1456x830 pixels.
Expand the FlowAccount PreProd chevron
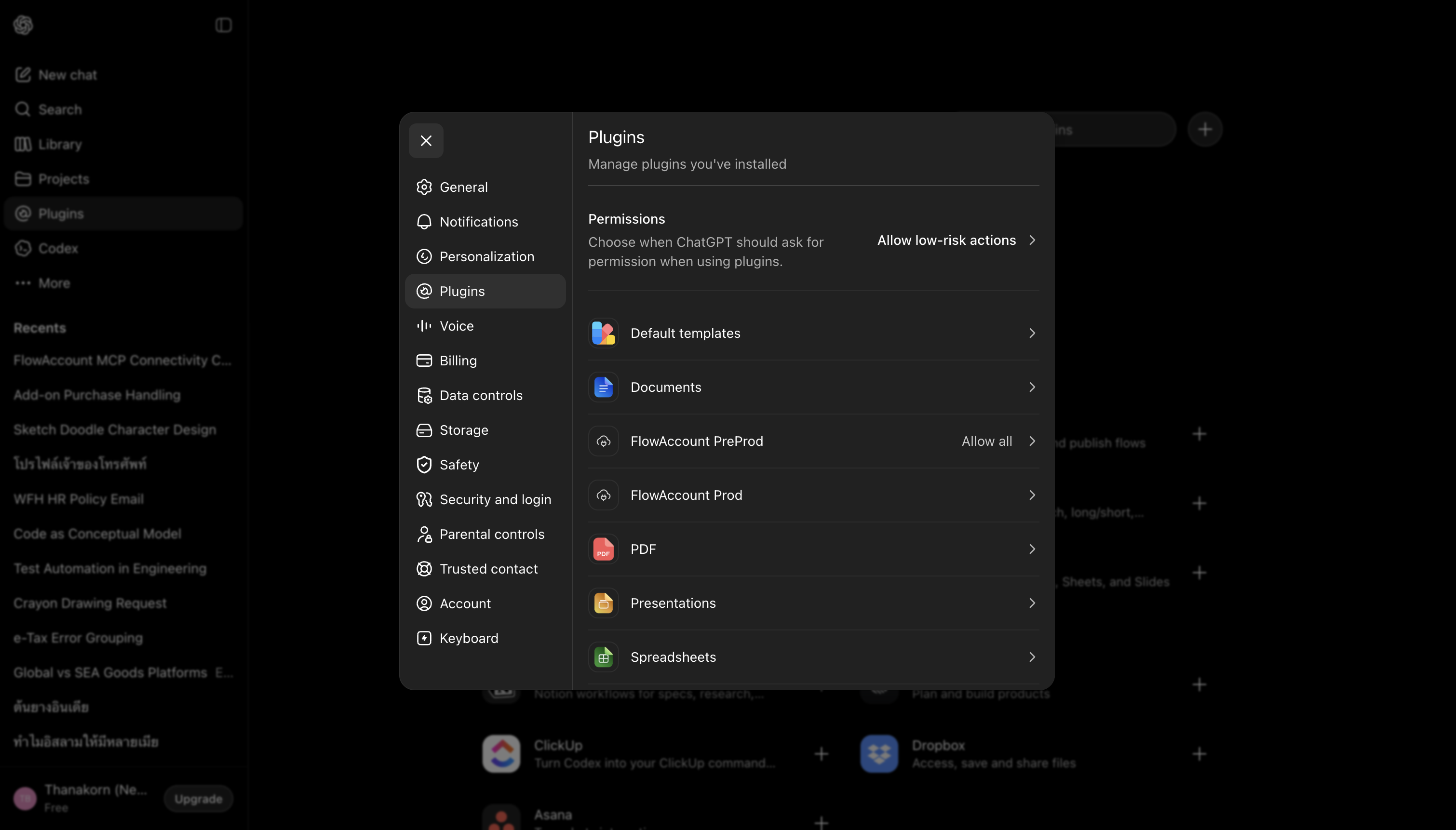pos(1032,441)
